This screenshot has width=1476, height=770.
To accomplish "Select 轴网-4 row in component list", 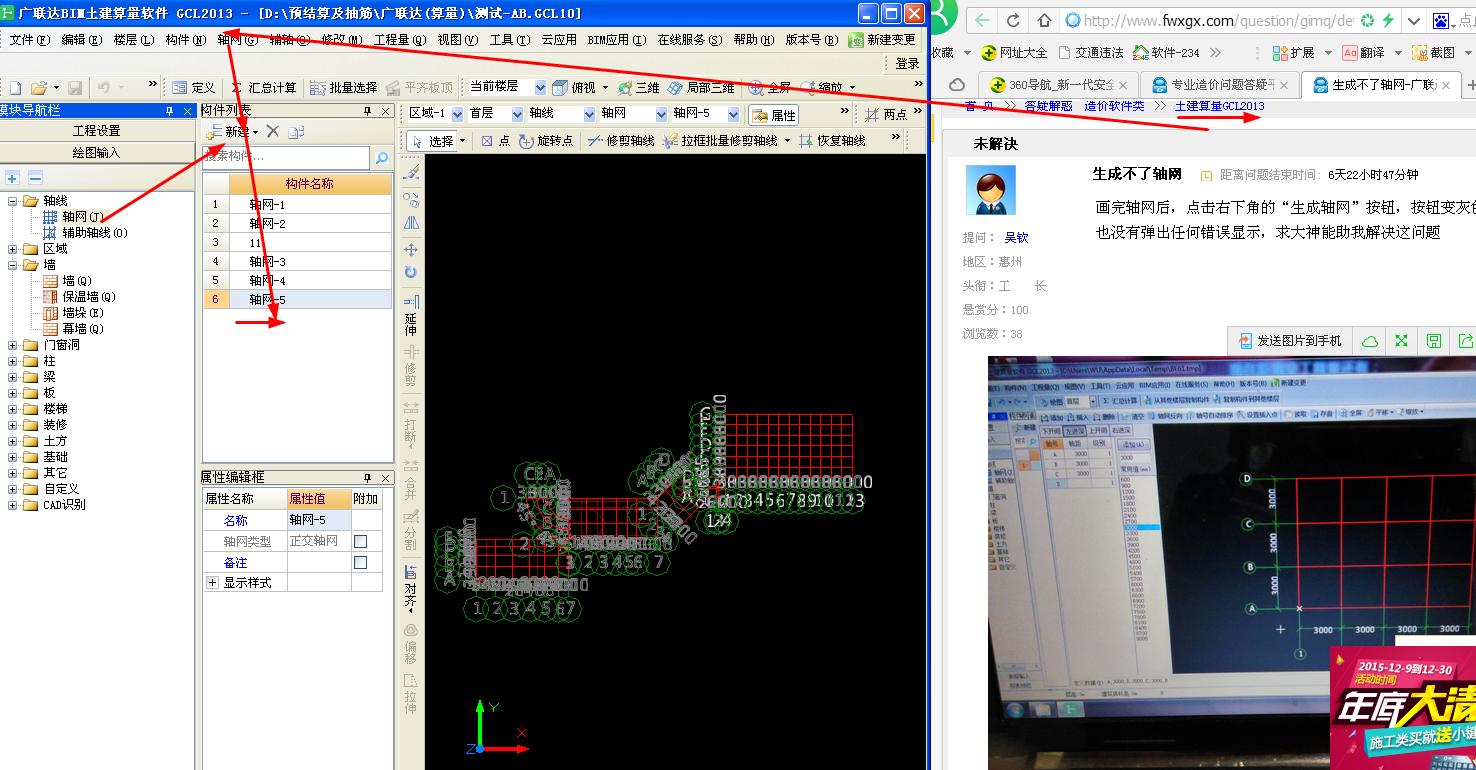I will click(297, 280).
